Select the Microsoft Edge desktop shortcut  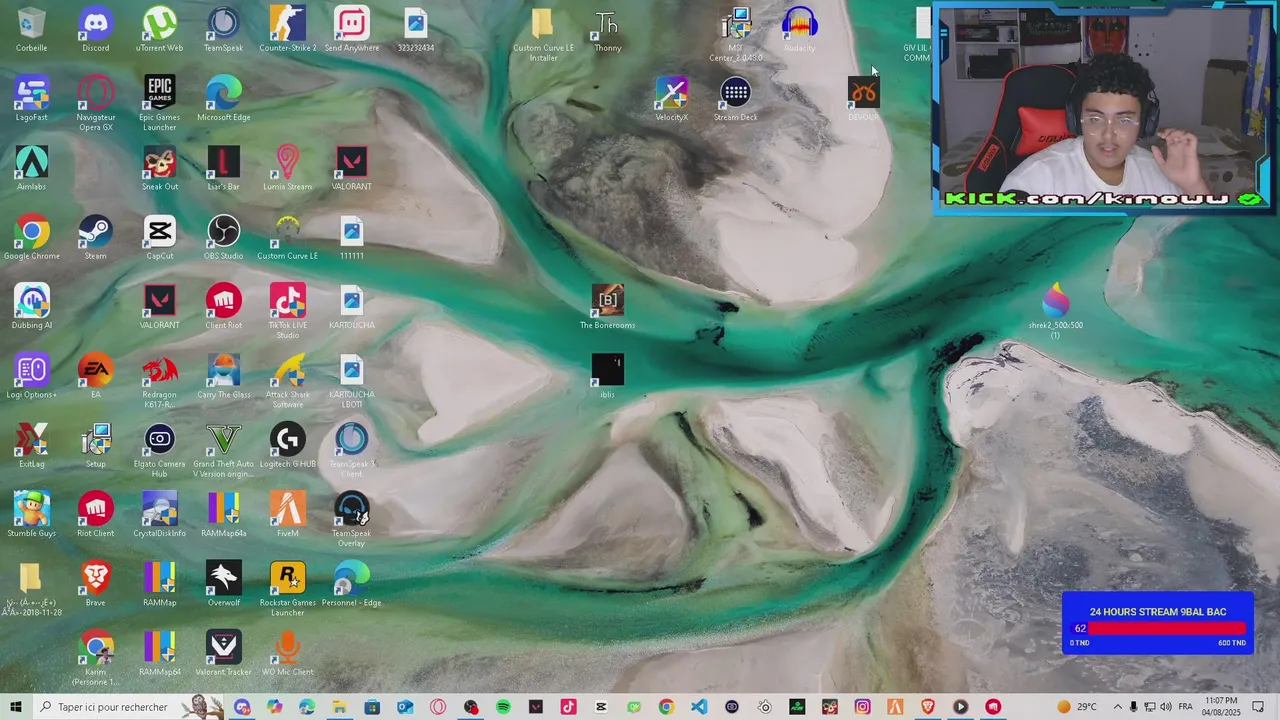223,99
